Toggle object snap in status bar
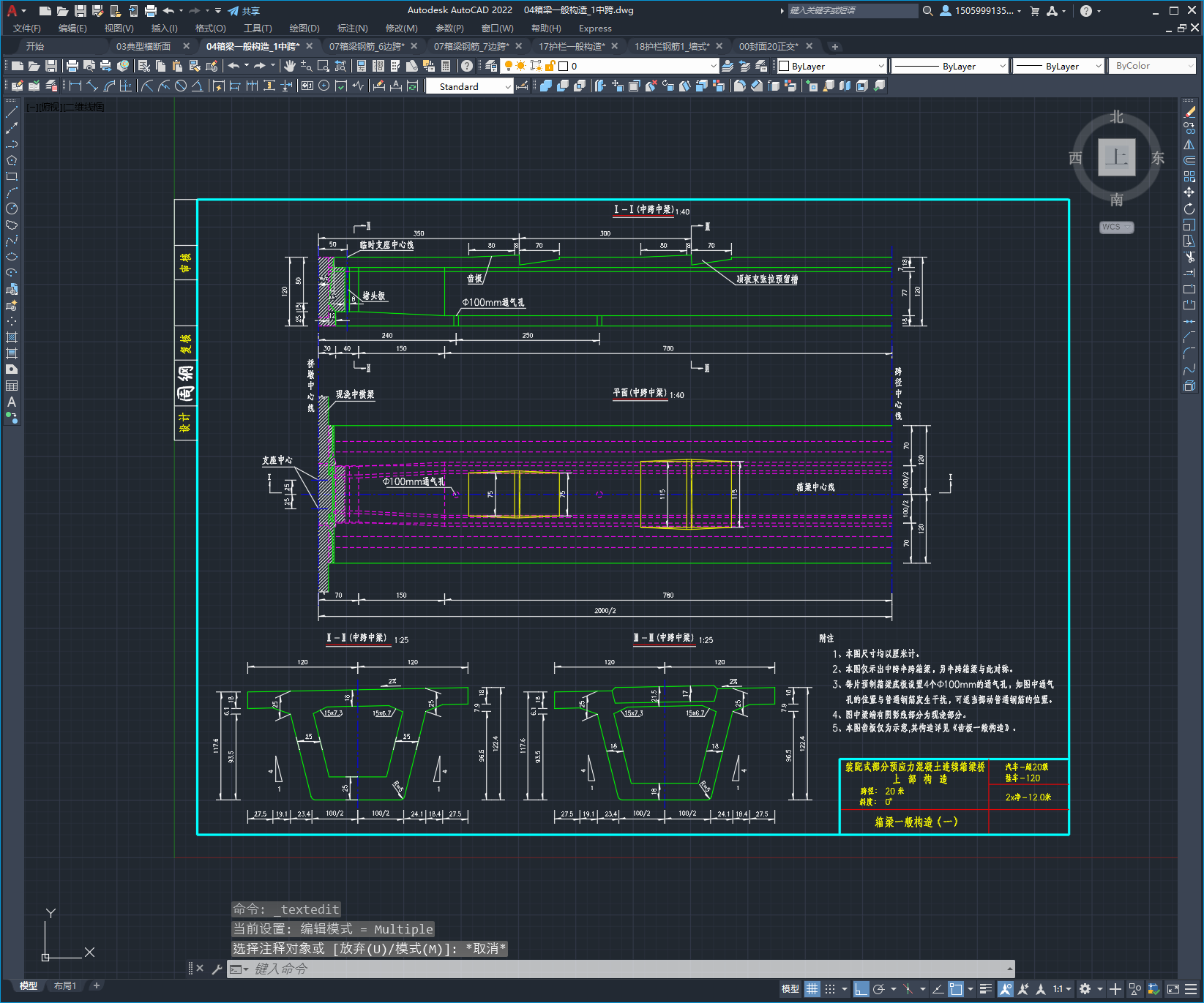 (956, 989)
